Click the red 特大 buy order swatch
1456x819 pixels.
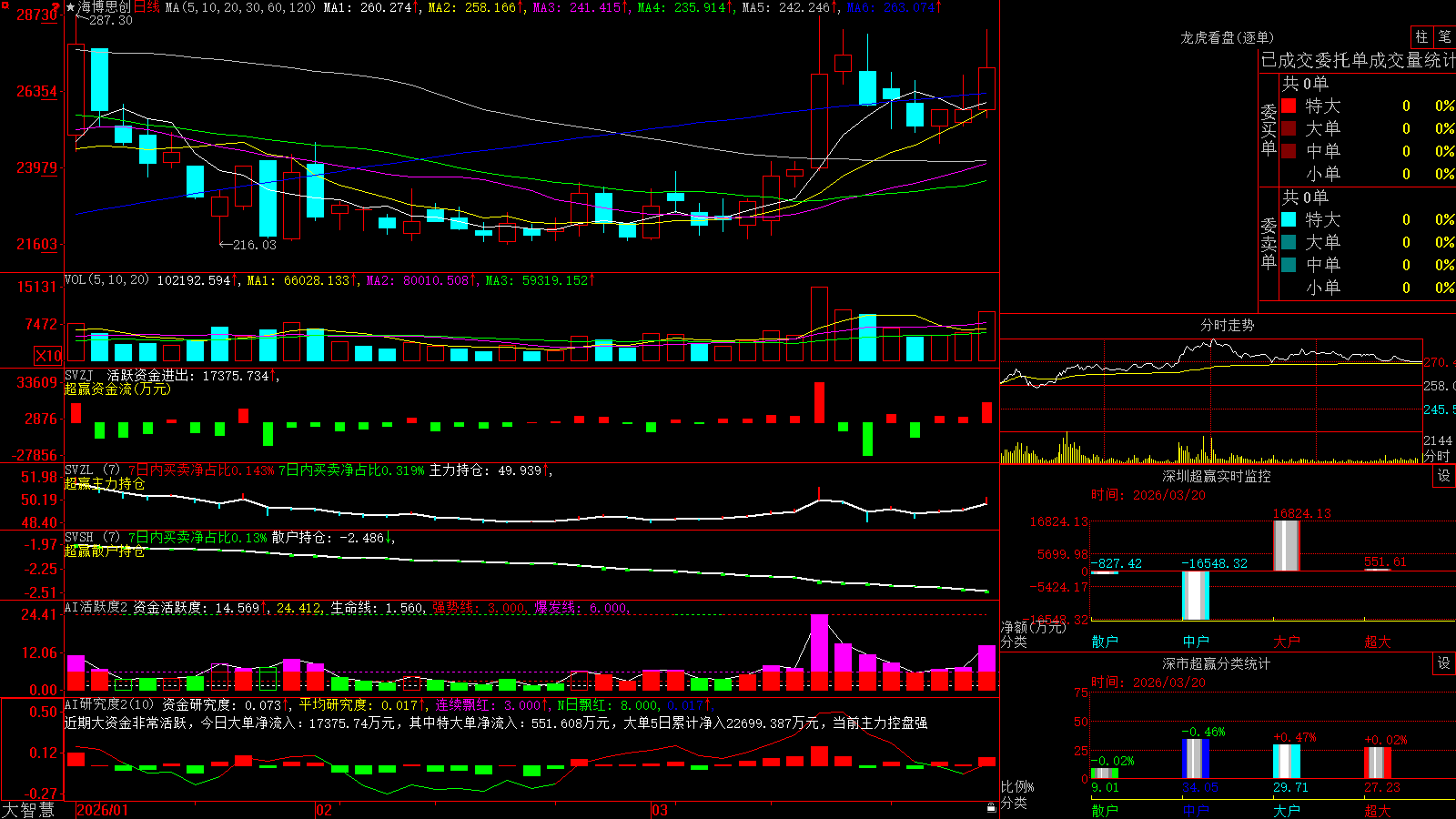(x=1289, y=106)
